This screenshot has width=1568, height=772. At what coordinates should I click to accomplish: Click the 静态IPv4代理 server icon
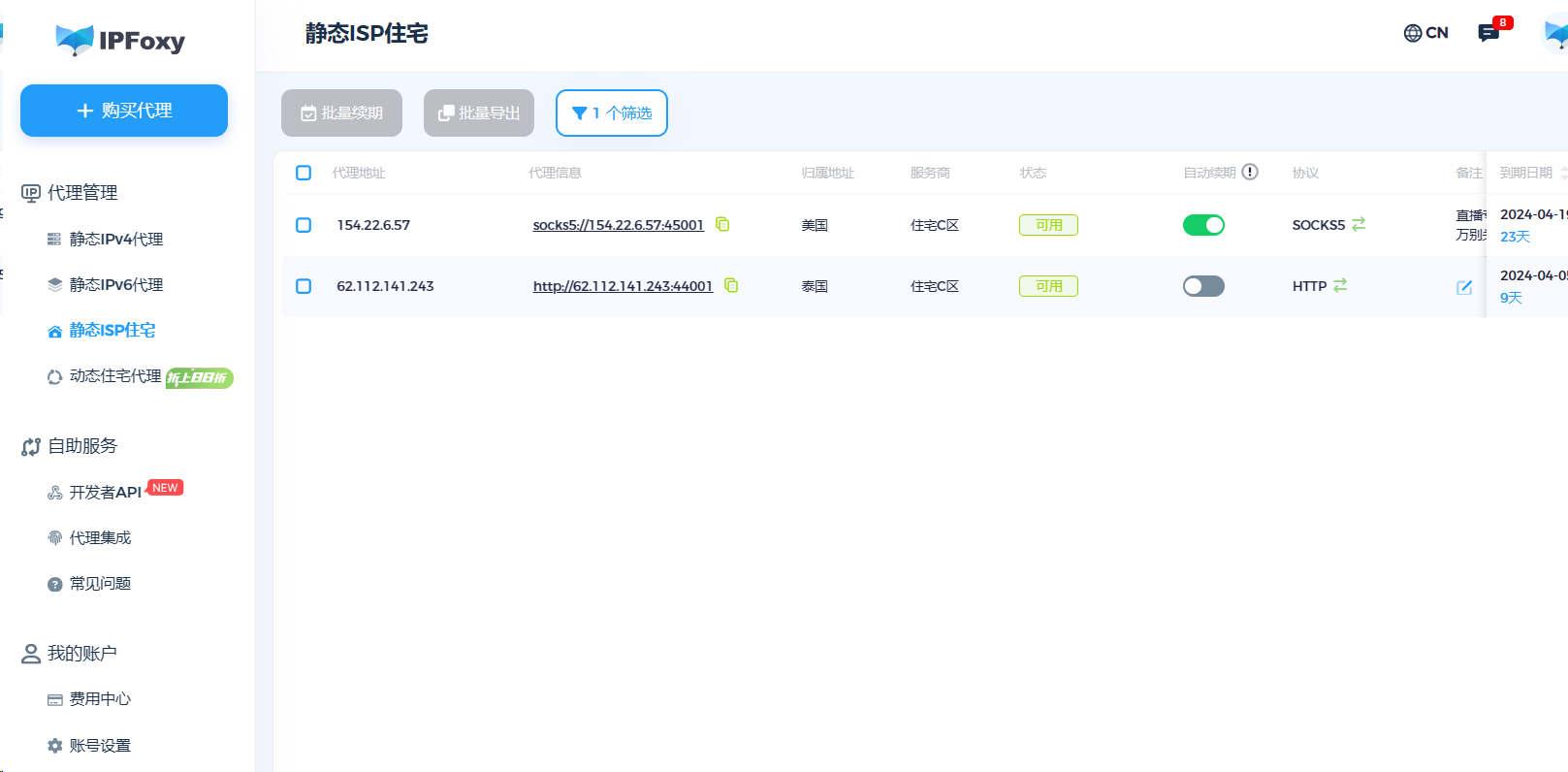[x=54, y=240]
